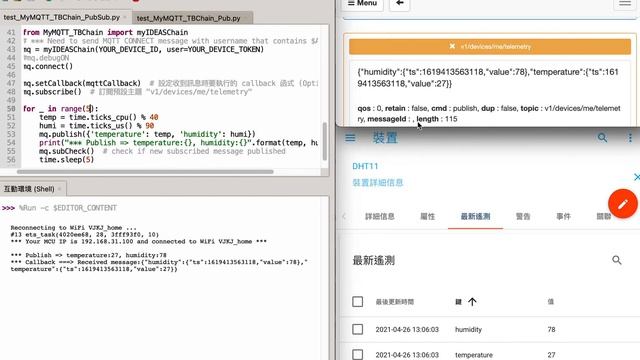Click the search icon in the 裝置 header
This screenshot has width=640, height=360.
(x=602, y=138)
